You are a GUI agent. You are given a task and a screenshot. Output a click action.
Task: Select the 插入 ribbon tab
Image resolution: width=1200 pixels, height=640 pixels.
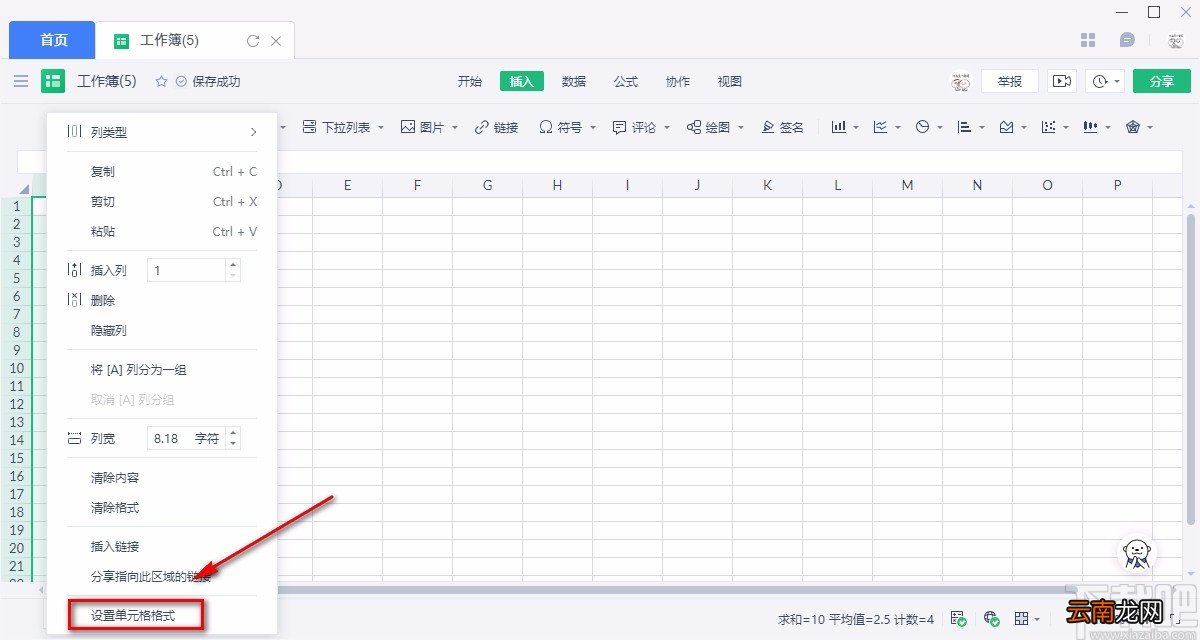click(522, 82)
